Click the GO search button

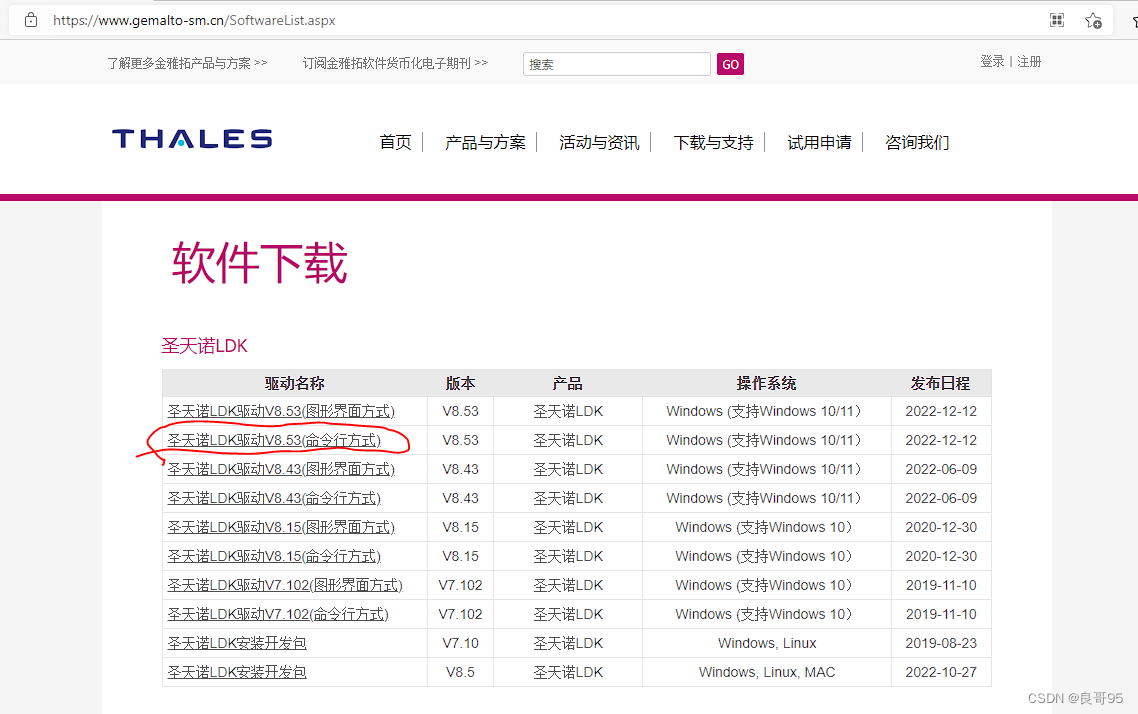730,64
